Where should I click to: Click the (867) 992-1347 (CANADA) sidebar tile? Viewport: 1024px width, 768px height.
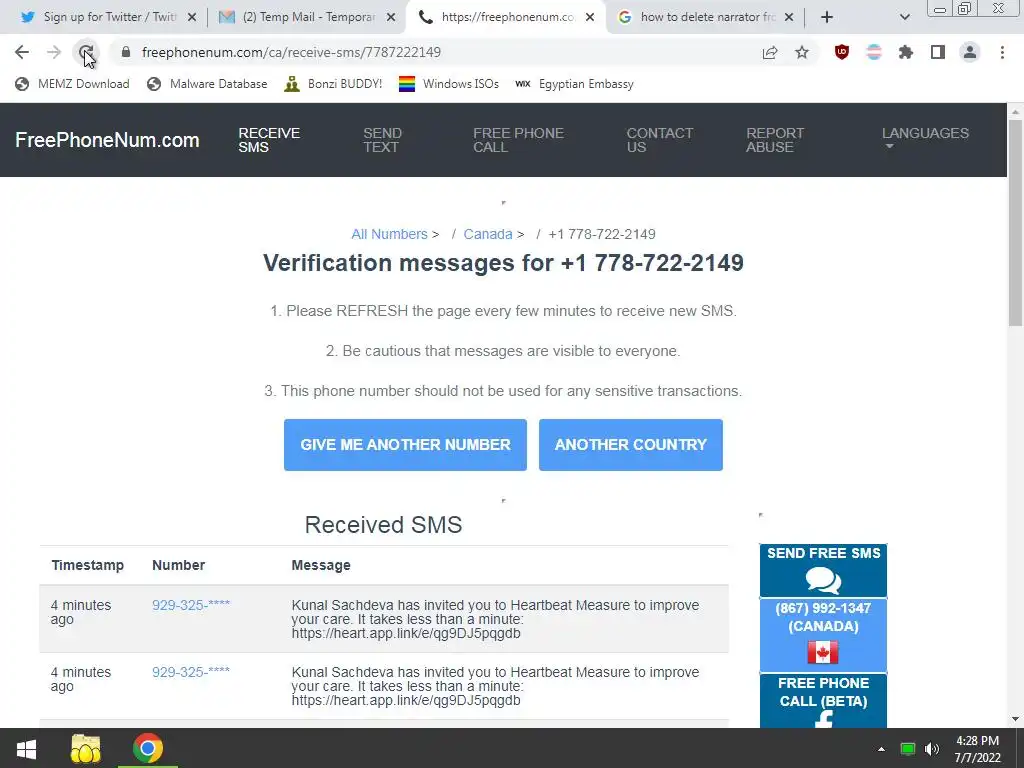tap(824, 635)
